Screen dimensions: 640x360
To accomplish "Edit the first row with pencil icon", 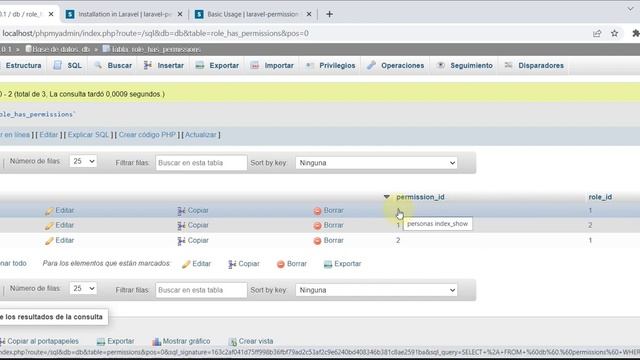I will coord(60,211).
